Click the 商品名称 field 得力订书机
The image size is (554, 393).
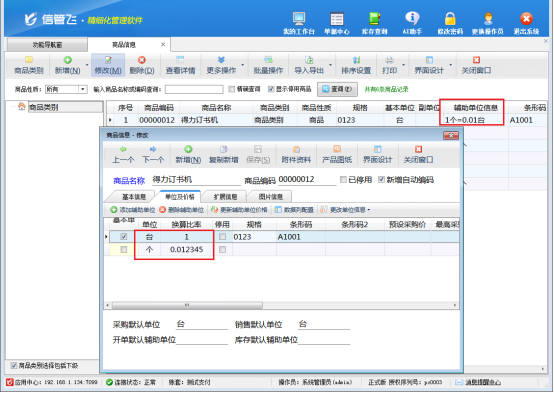pos(196,180)
